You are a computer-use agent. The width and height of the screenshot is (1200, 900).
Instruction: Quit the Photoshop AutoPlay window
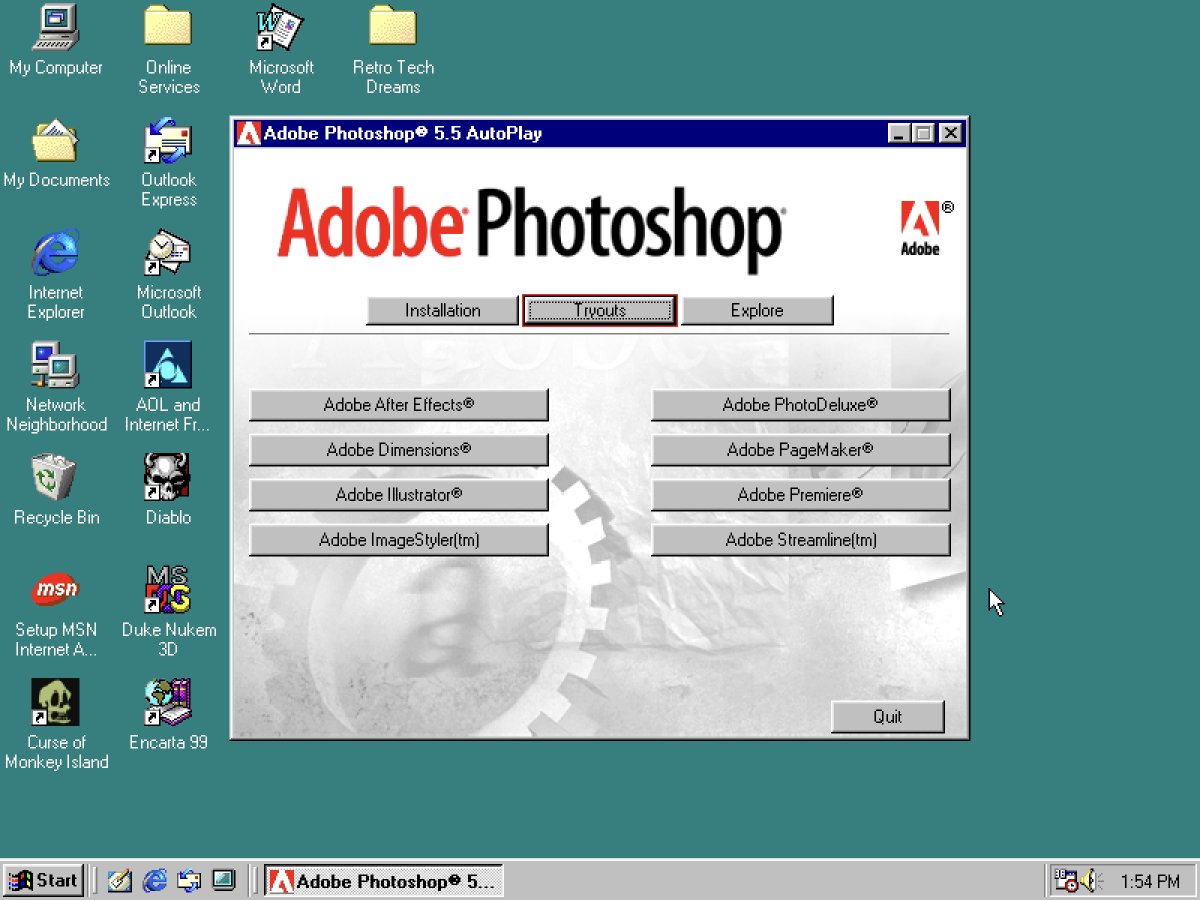[888, 716]
